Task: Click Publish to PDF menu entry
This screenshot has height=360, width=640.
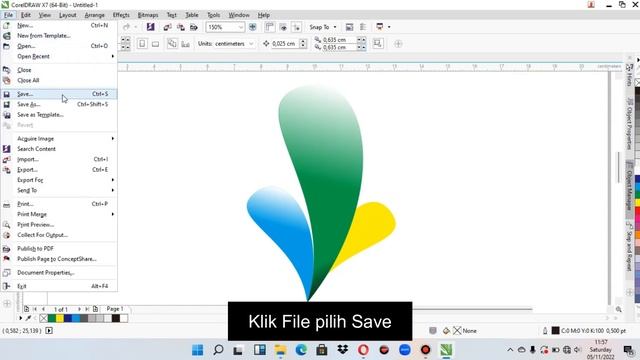Action: (59, 249)
